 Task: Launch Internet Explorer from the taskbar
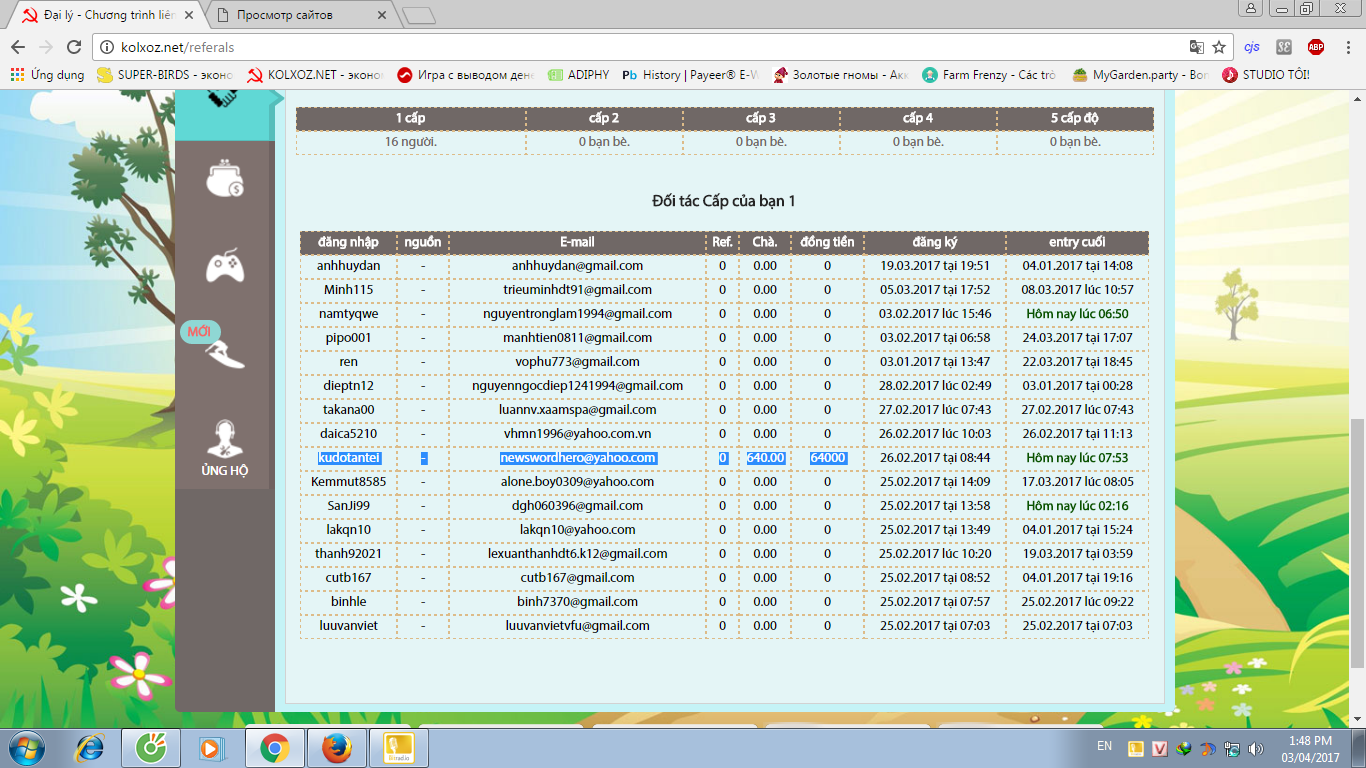tap(91, 747)
